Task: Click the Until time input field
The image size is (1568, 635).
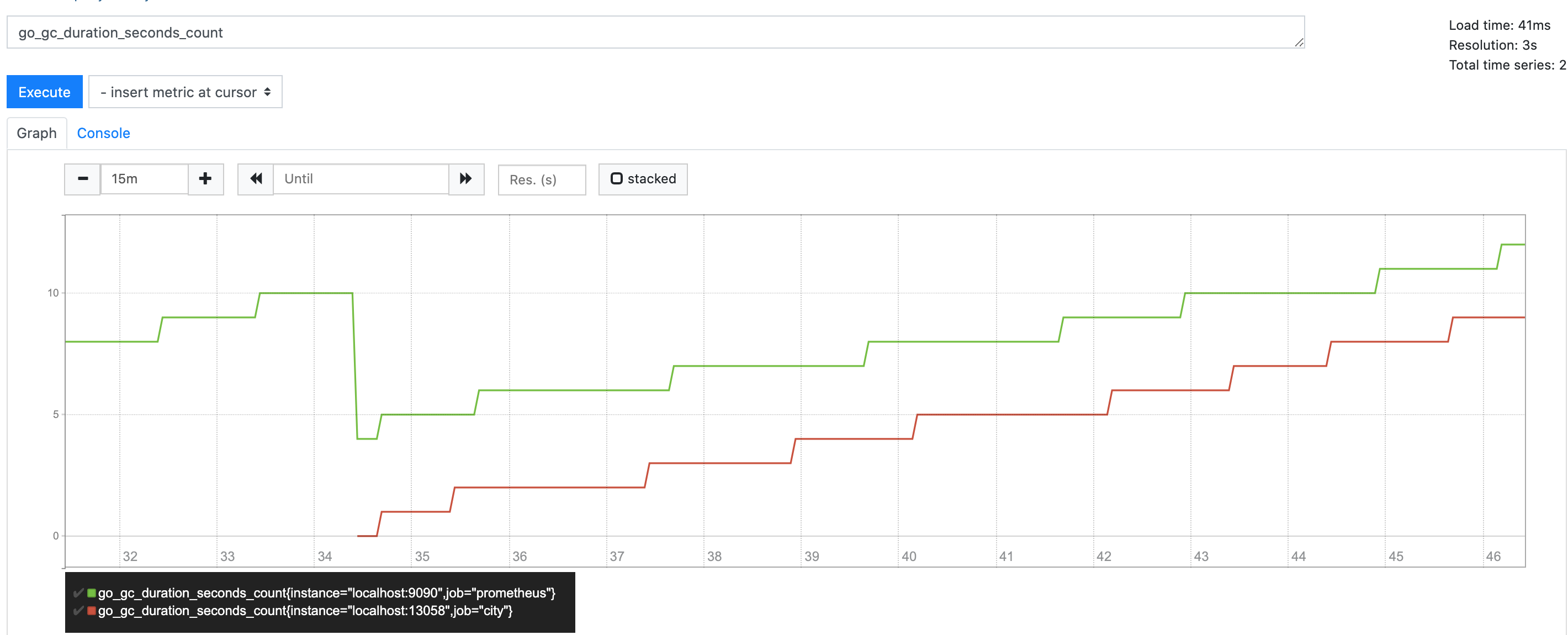Action: (361, 179)
